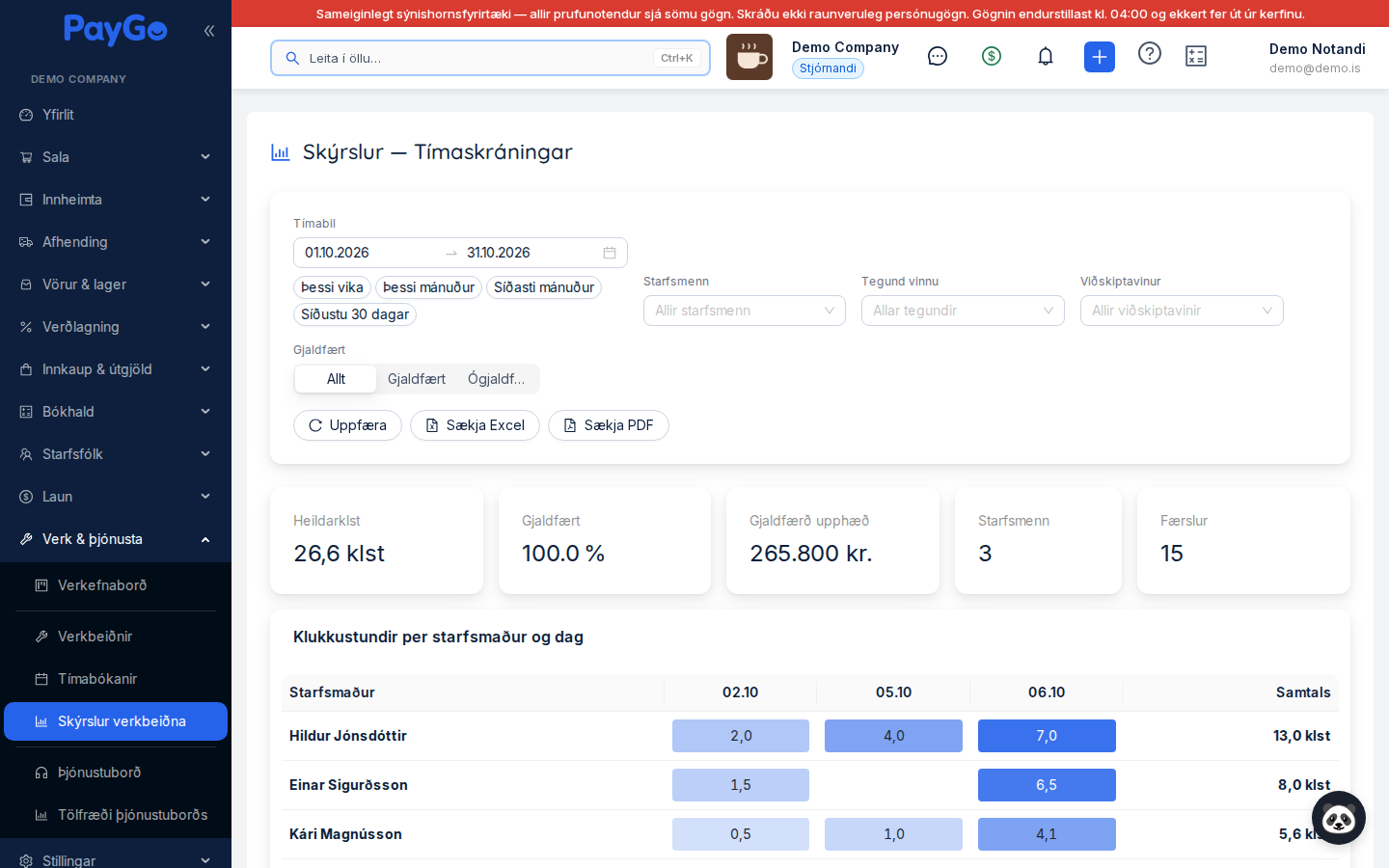This screenshot has width=1389, height=868.
Task: Open the Allir viðskiptavinir dropdown
Action: tap(1182, 311)
